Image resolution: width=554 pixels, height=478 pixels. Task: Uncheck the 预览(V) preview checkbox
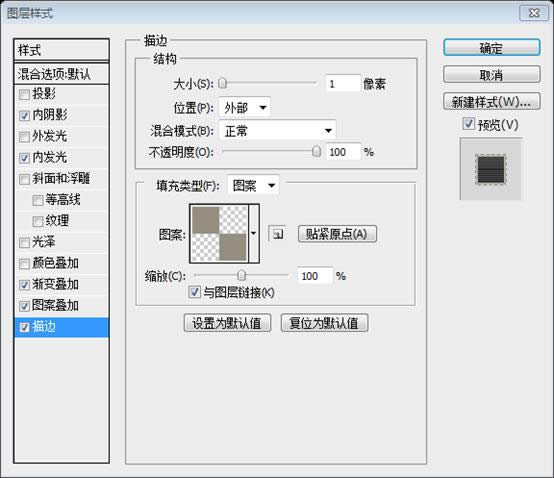pyautogui.click(x=468, y=124)
